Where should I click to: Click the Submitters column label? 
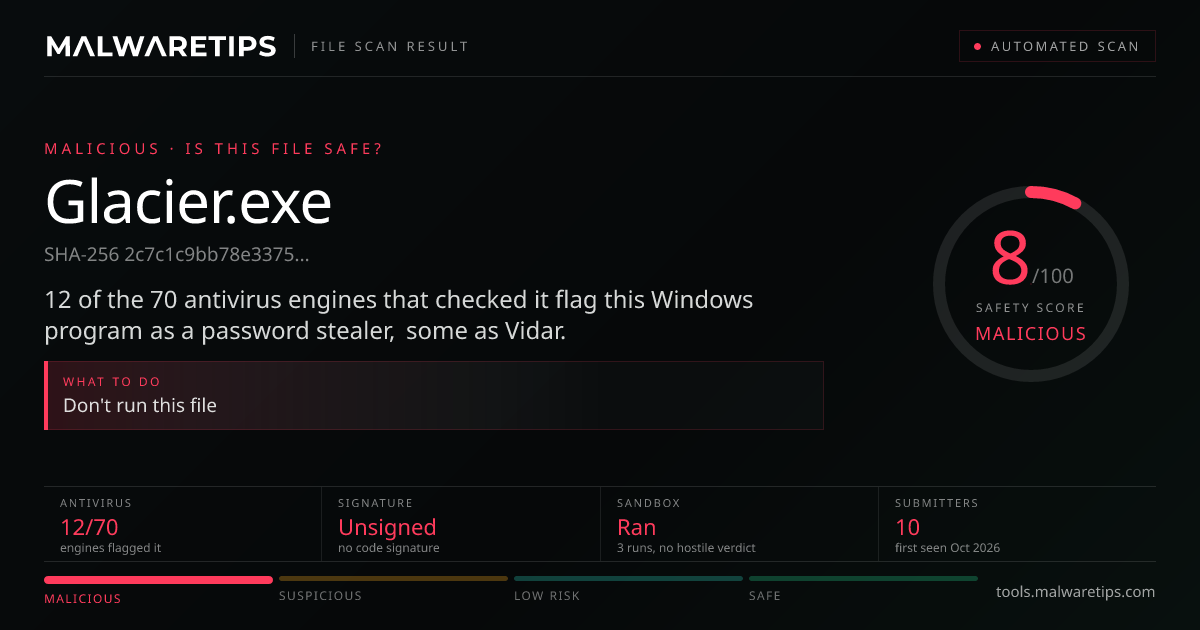937,503
